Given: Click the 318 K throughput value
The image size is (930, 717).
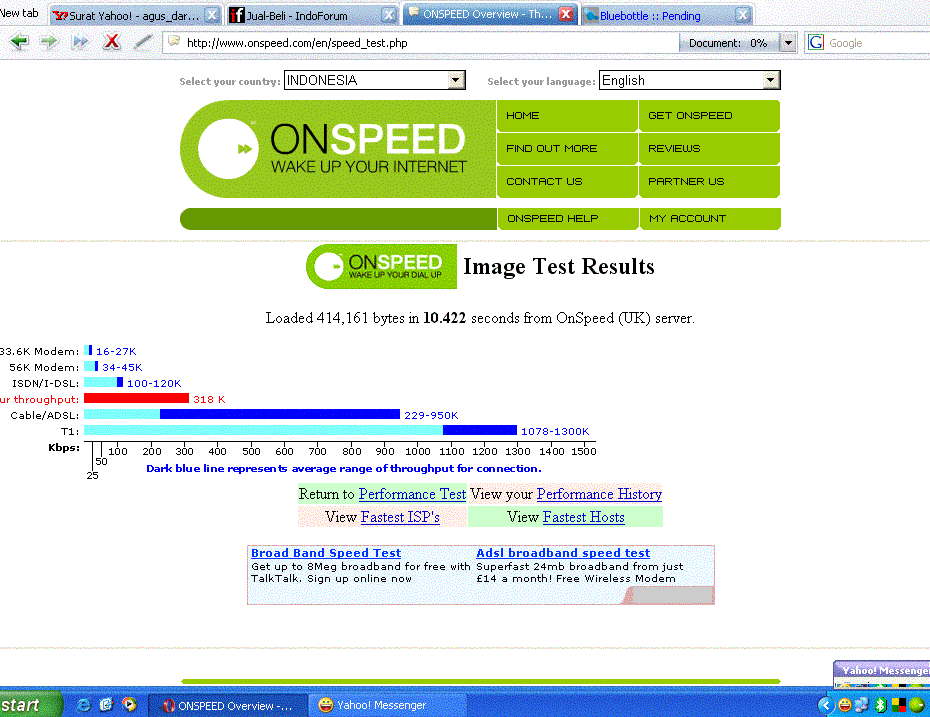Looking at the screenshot, I should 209,399.
